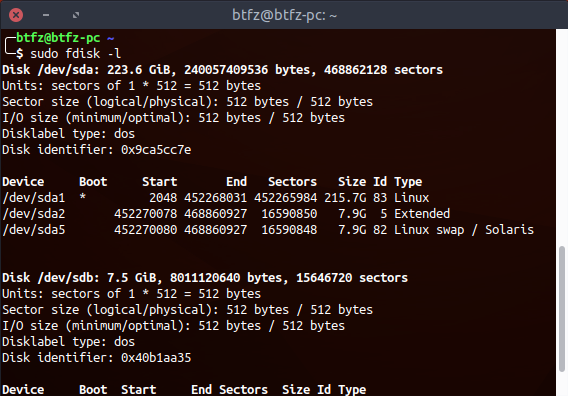Click the Extended partition type
Image resolution: width=568 pixels, height=396 pixels.
click(422, 214)
